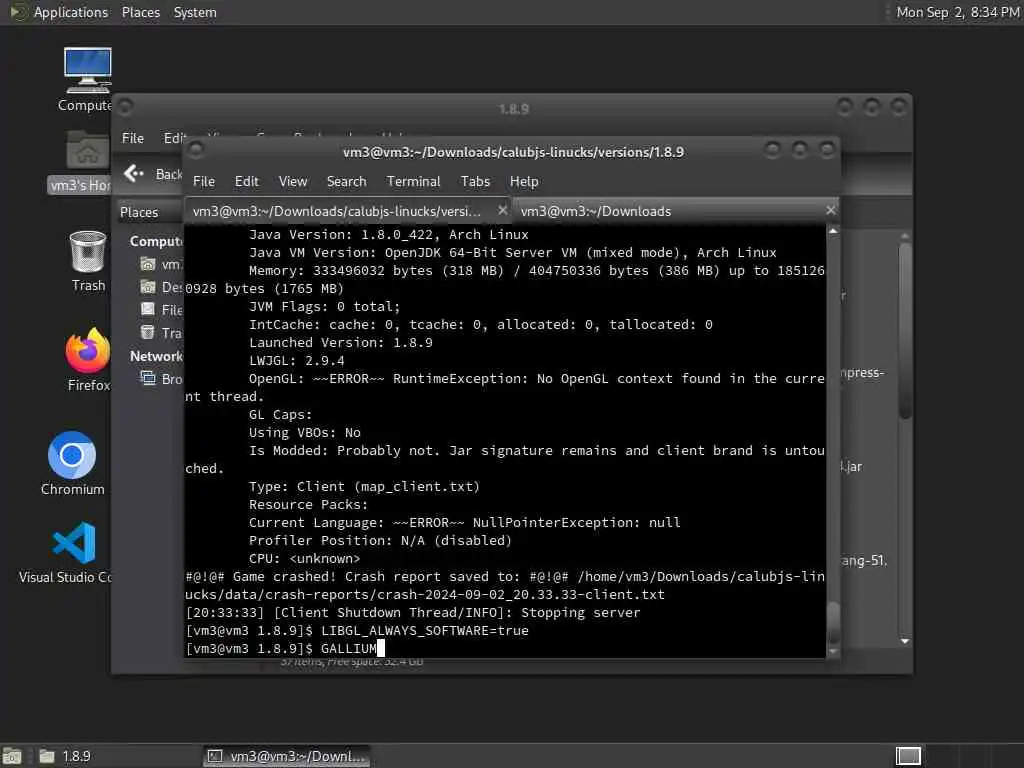Open the terminal File menu

click(x=204, y=182)
